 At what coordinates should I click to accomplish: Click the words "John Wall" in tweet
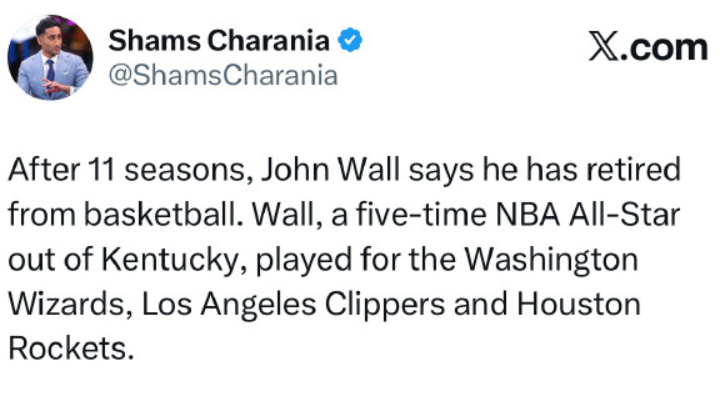point(330,169)
